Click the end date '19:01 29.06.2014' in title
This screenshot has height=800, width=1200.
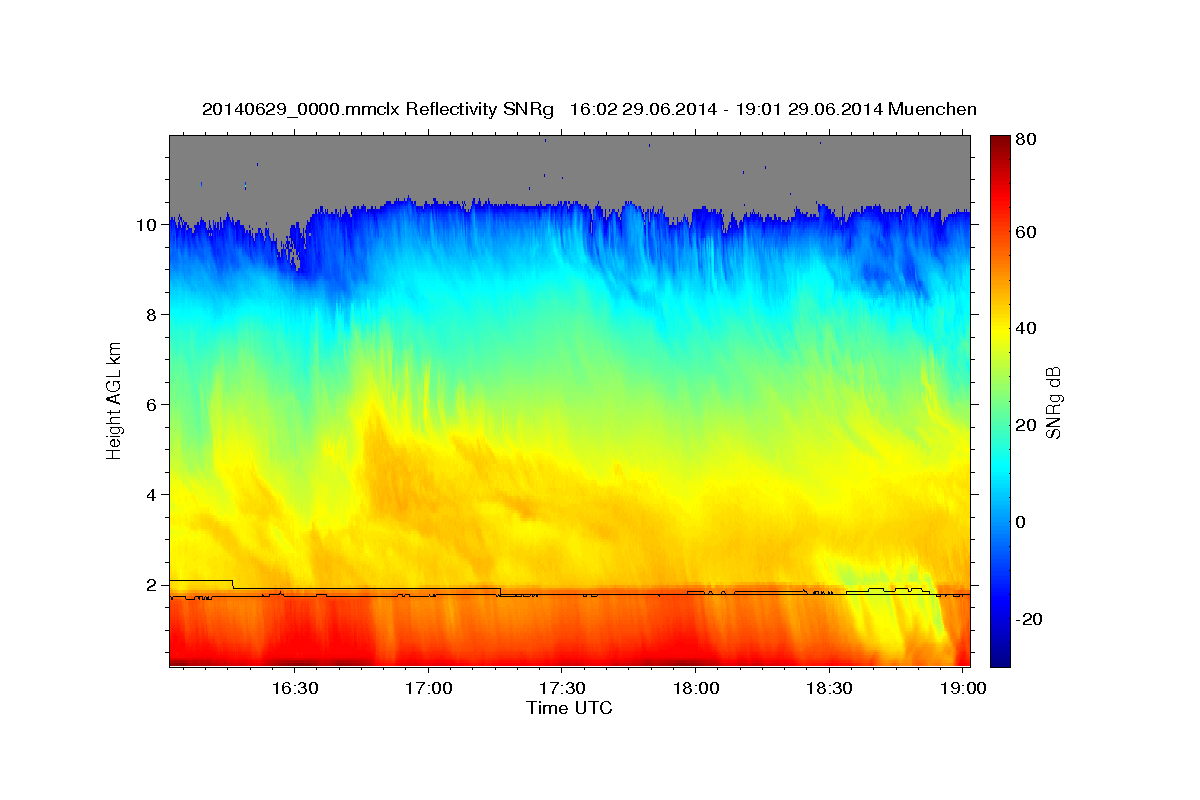[x=807, y=109]
